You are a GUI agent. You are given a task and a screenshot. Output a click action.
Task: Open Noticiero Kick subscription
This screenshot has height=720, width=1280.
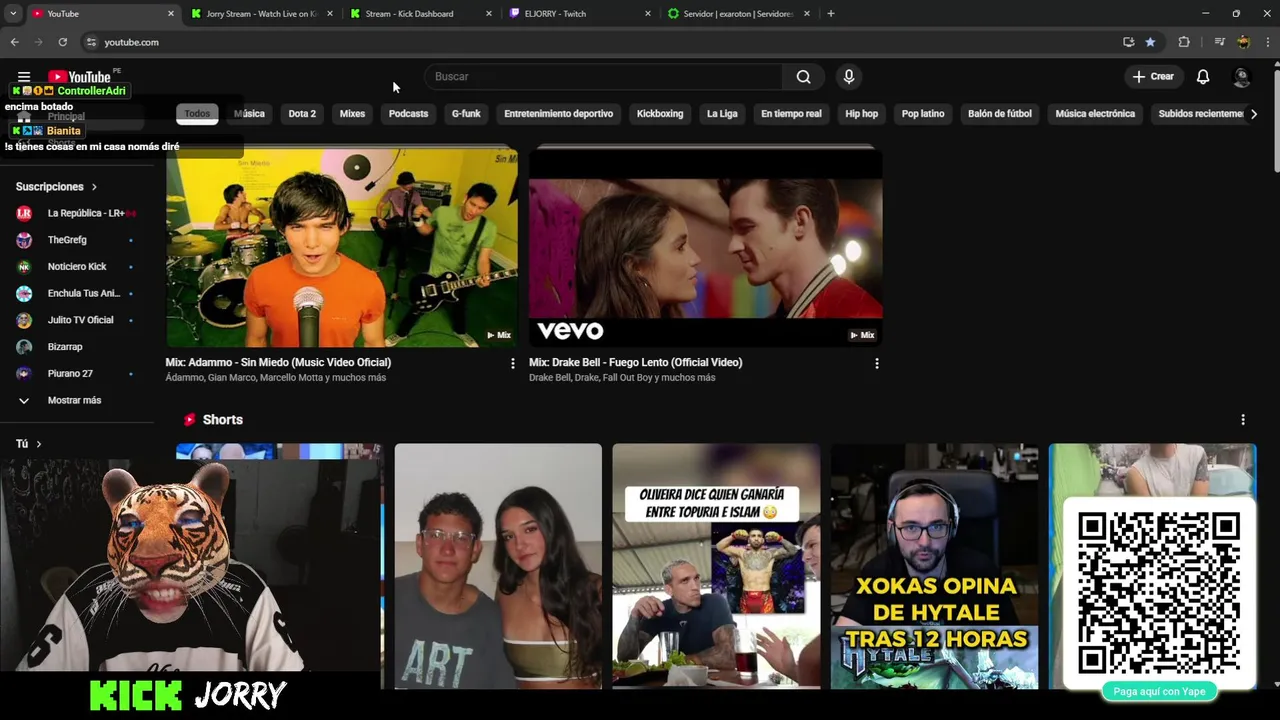(76, 267)
